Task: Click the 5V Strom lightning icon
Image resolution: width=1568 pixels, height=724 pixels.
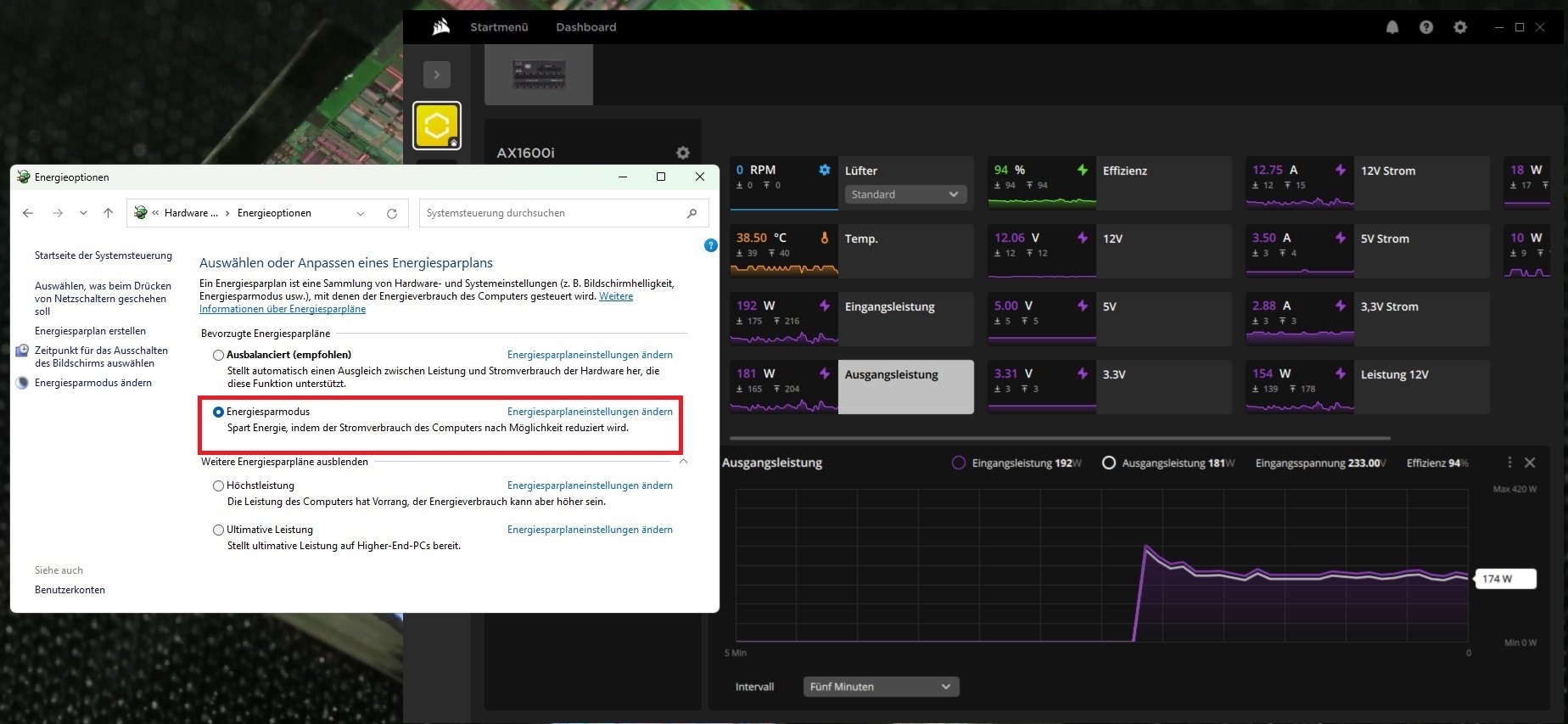Action: 1340,238
